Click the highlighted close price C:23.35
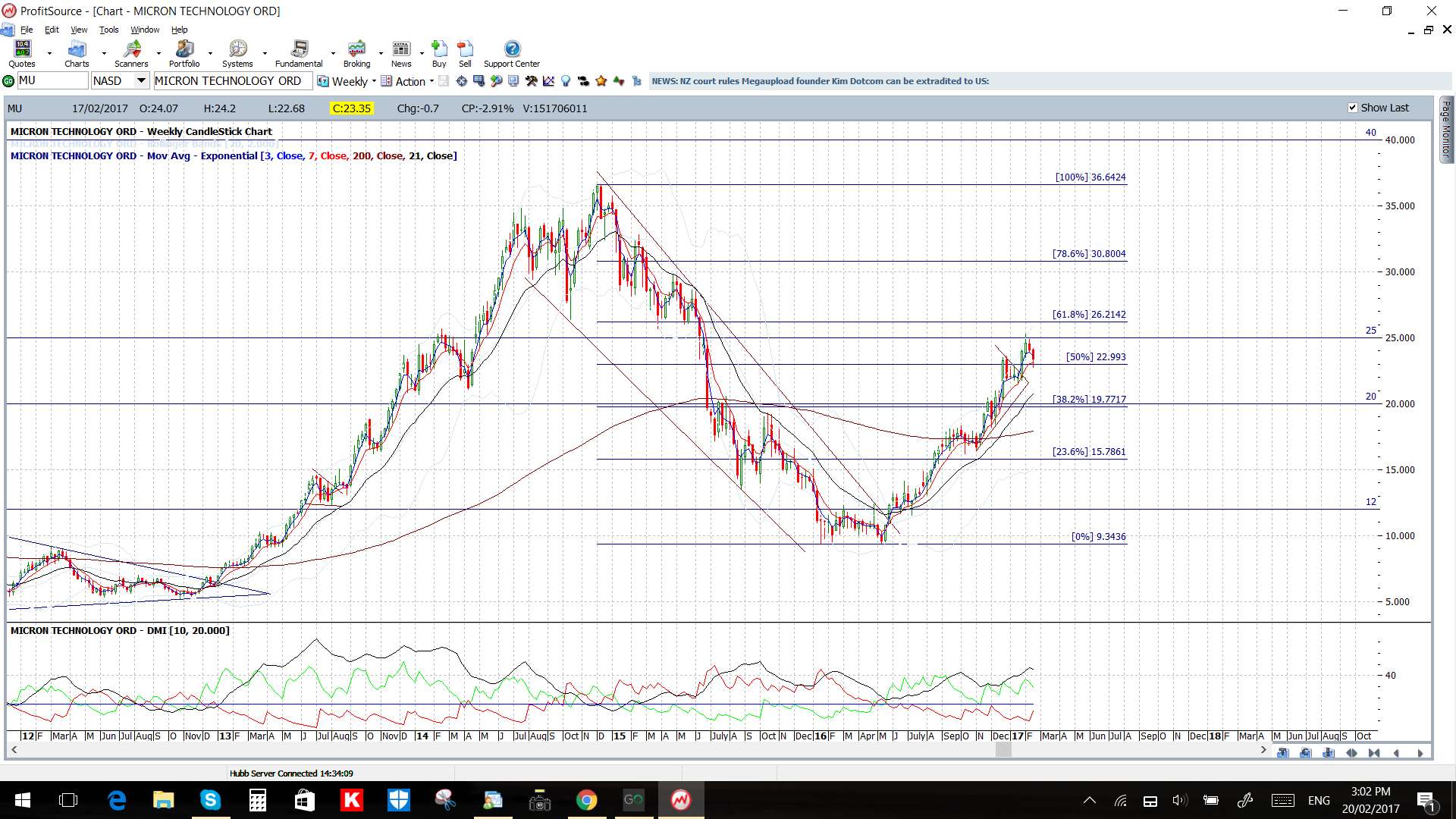 pos(352,108)
